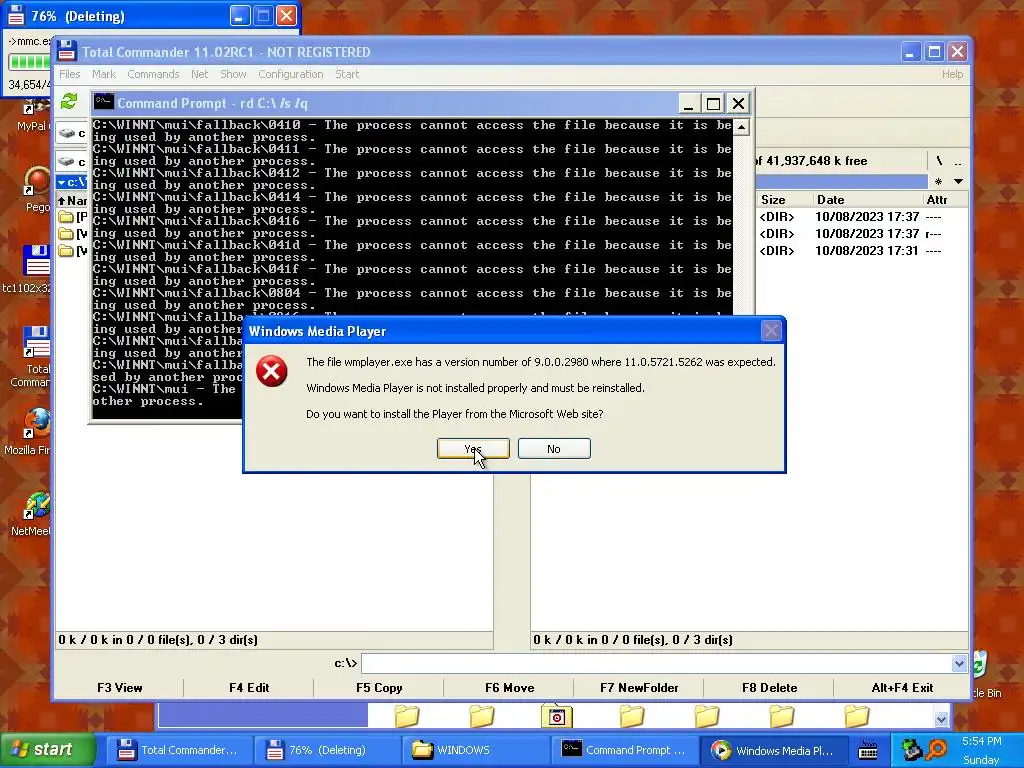Screen dimensions: 1024x768
Task: Open the MyPal desktop shortcut
Action: (33, 116)
